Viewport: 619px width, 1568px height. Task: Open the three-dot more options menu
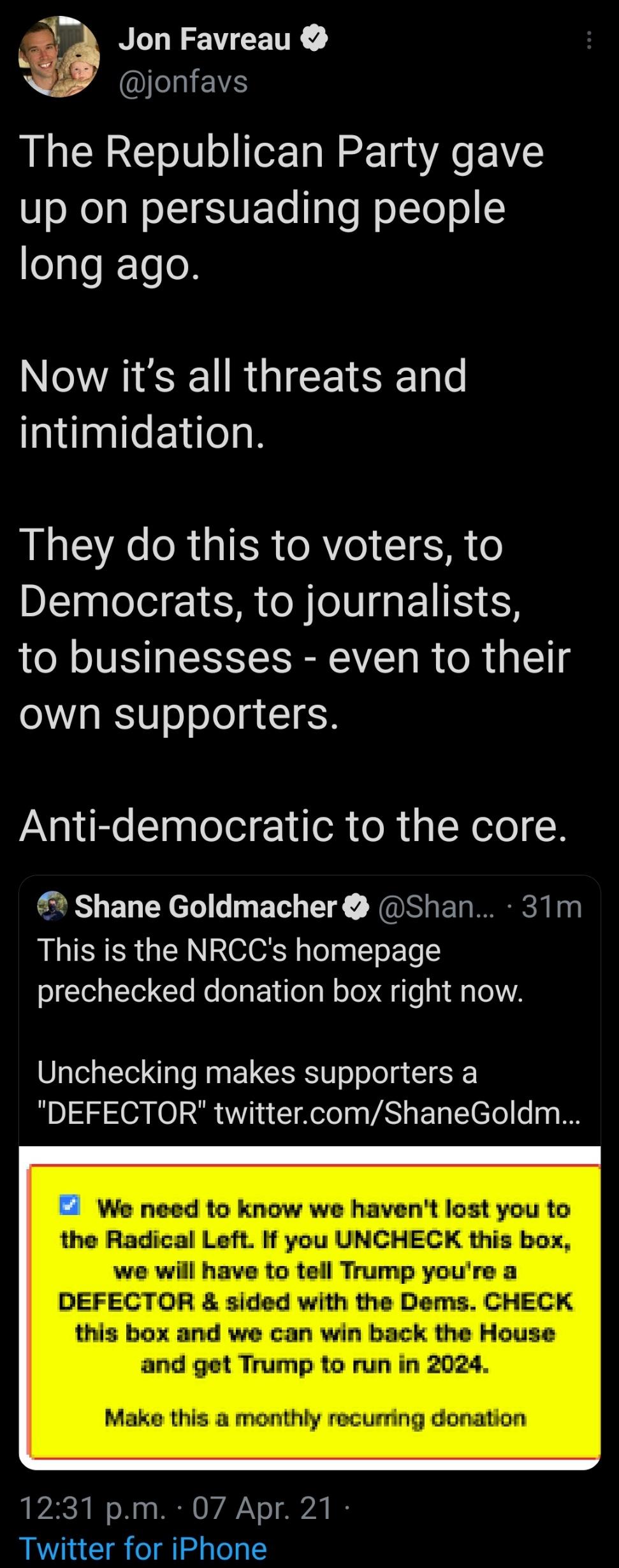[x=589, y=41]
